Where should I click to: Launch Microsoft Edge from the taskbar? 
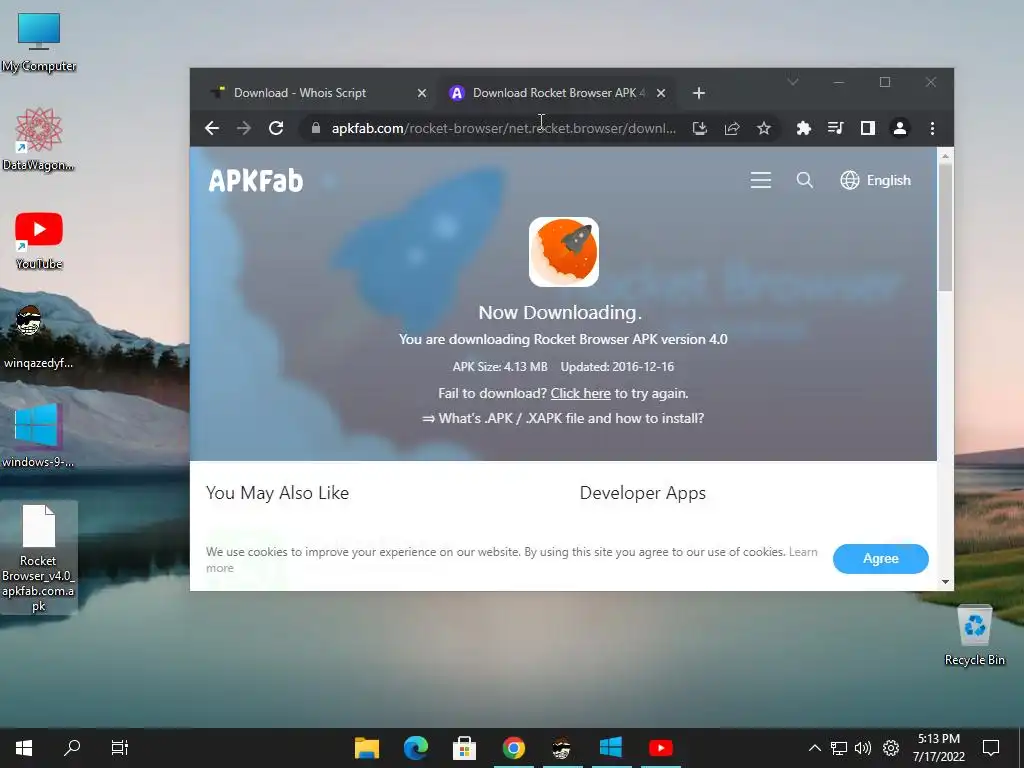415,748
